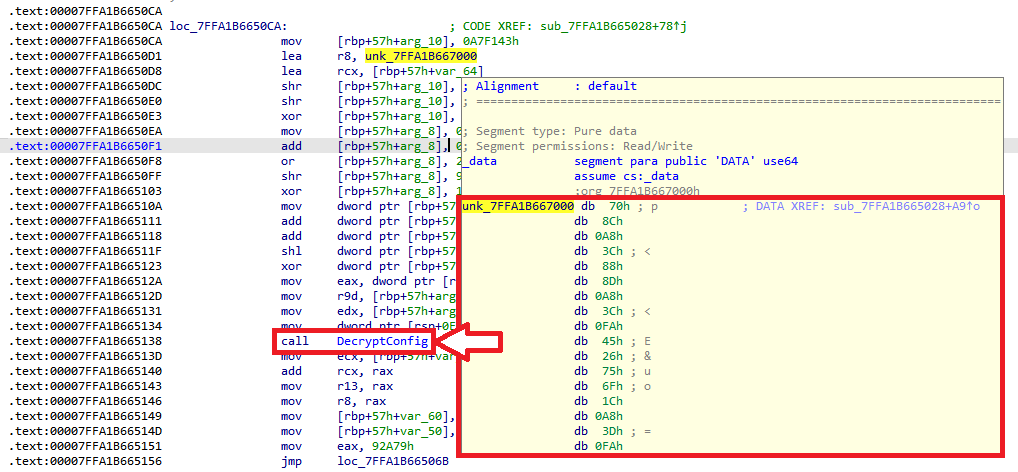Click 'Segment type: Pure data' comment
Screen dimensions: 1018x472
(551, 132)
